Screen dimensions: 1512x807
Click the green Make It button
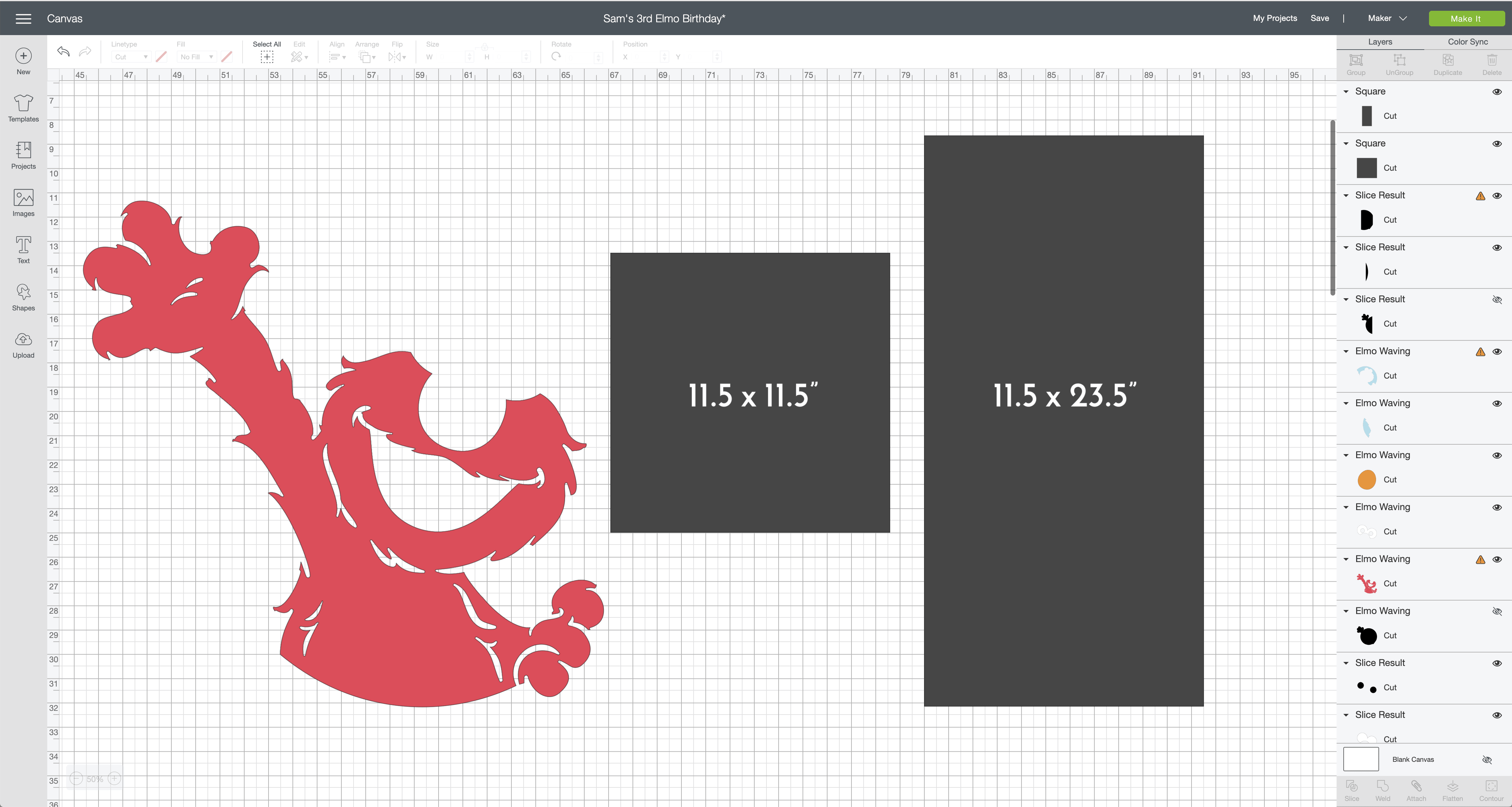(x=1466, y=18)
